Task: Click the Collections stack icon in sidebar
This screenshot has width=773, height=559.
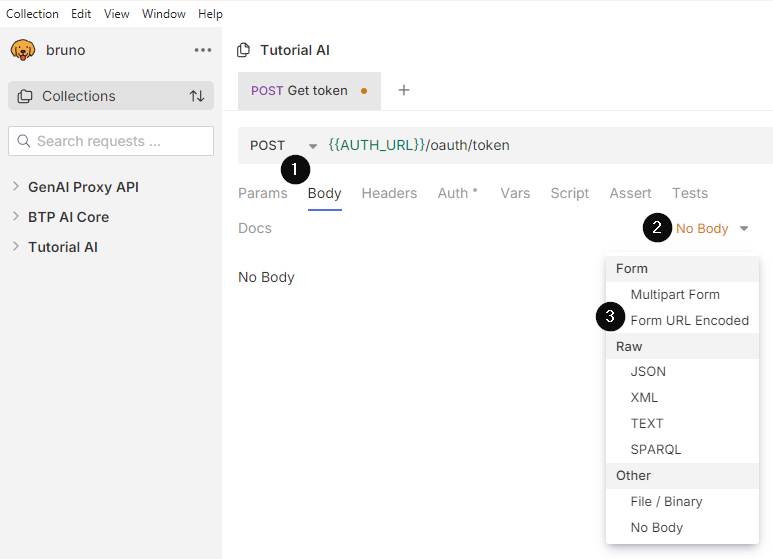Action: (25, 96)
